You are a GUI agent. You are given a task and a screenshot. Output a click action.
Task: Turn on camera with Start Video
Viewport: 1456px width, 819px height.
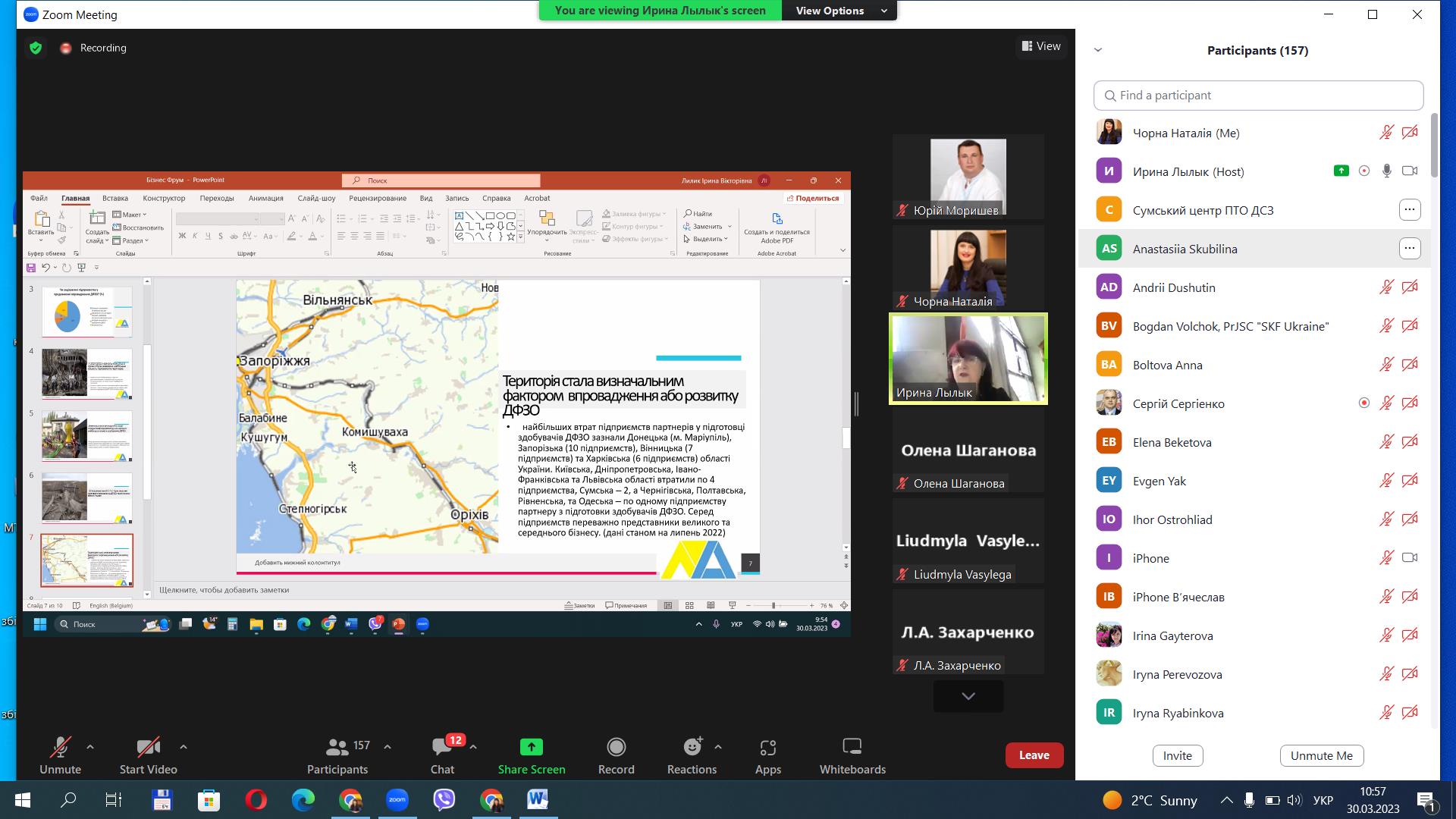[x=148, y=755]
